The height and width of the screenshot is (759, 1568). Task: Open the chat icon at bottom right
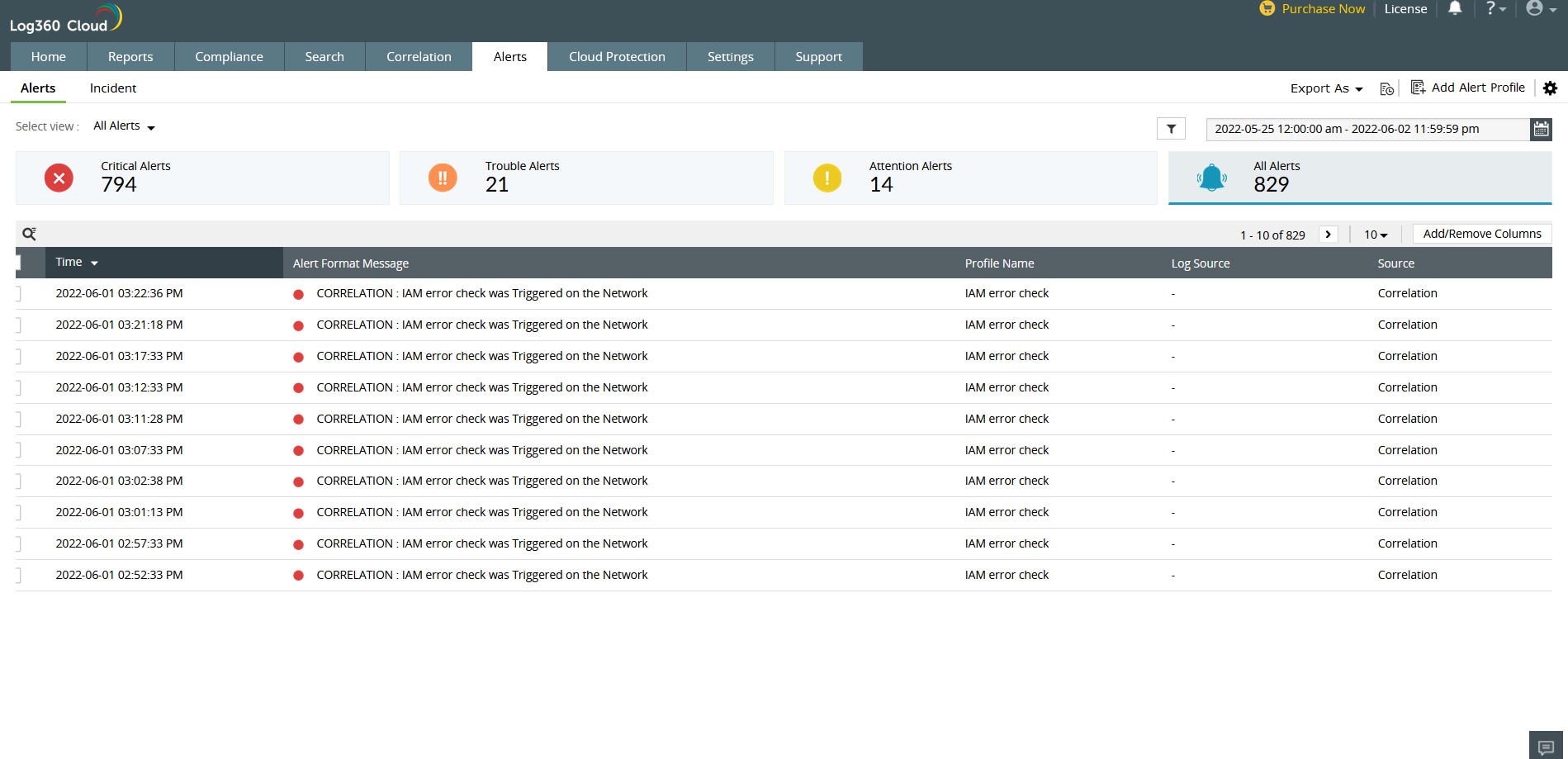(1546, 746)
